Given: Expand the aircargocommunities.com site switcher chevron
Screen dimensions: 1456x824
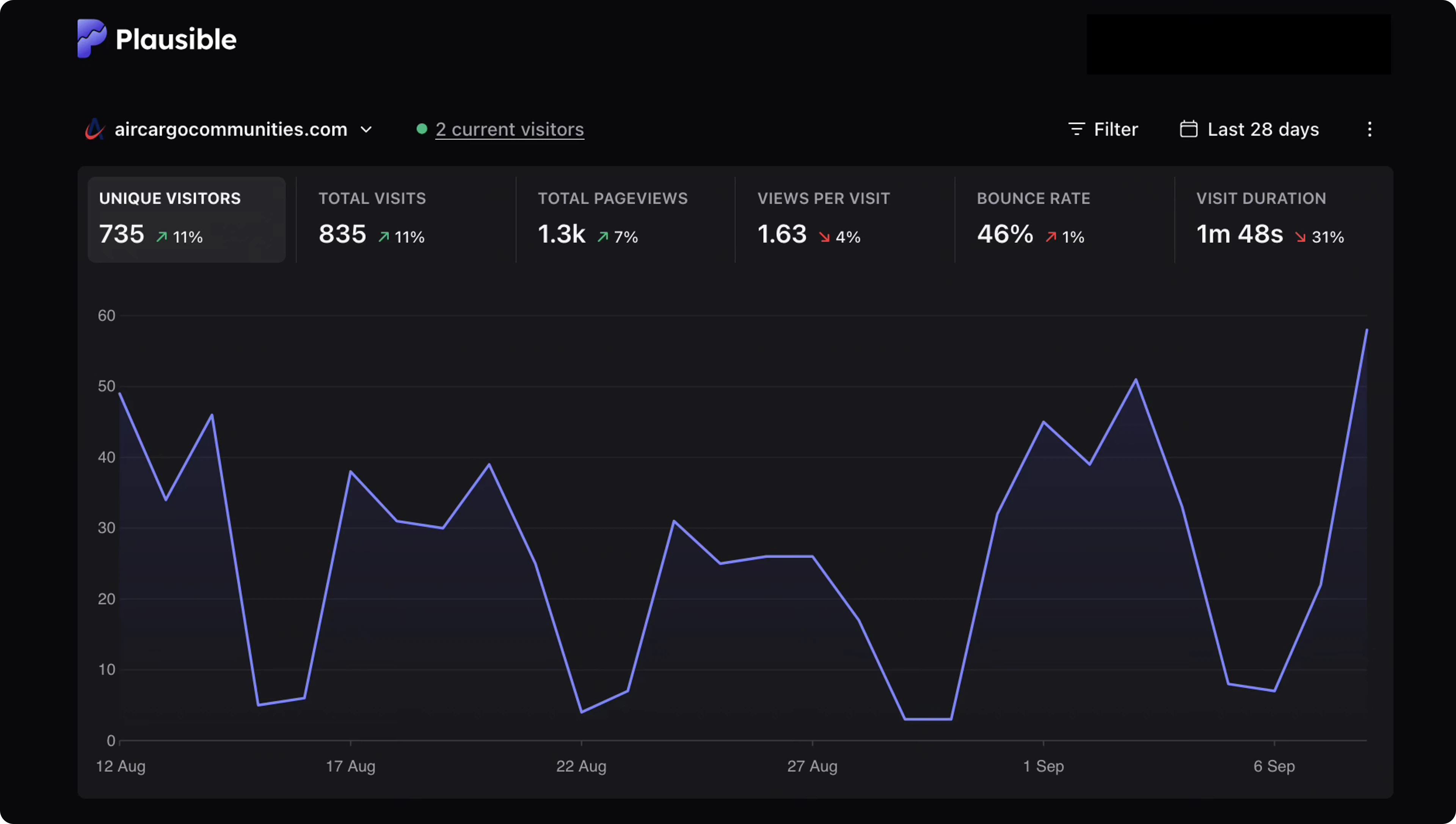Looking at the screenshot, I should click(x=366, y=130).
